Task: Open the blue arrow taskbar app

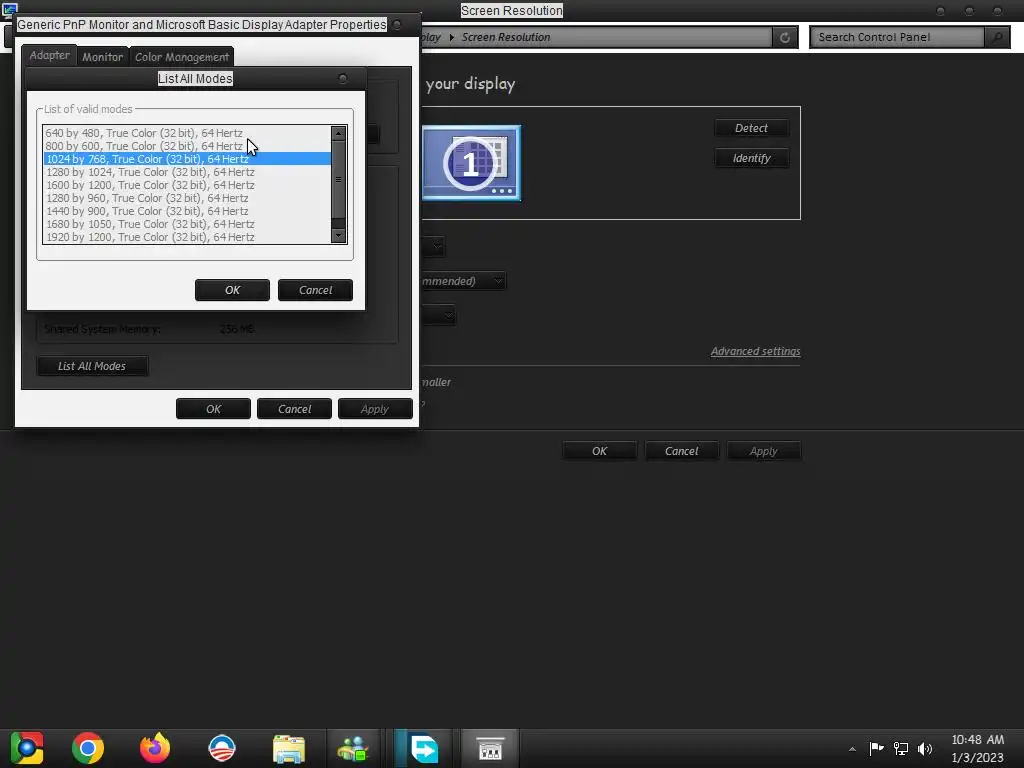Action: click(424, 748)
